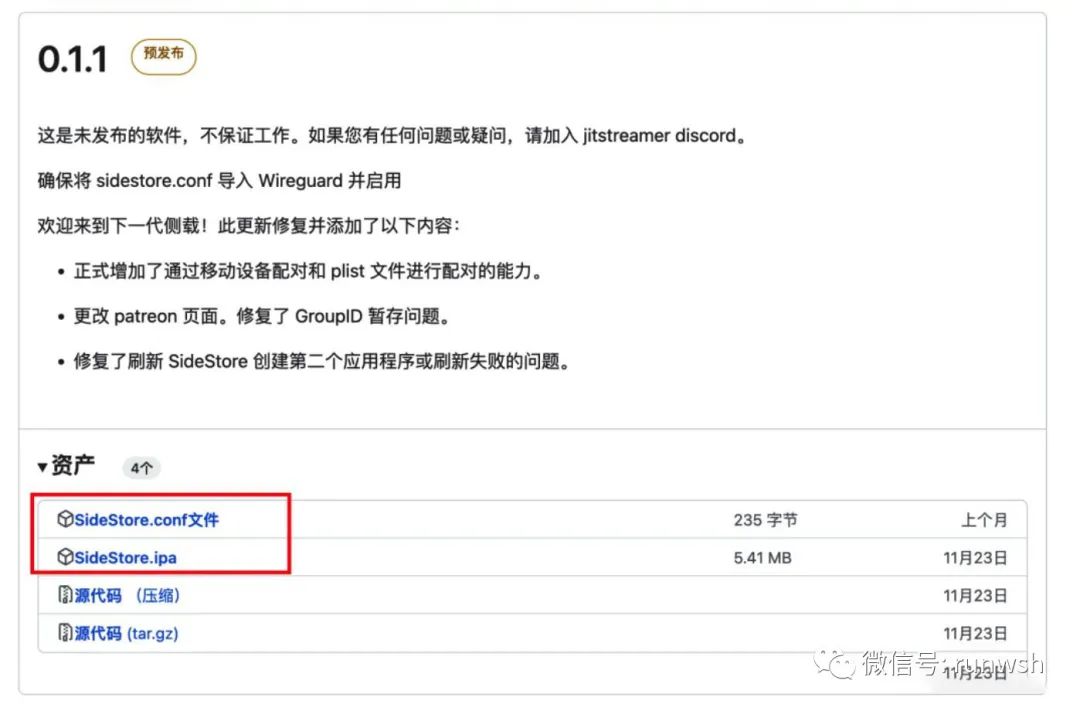Click the bullet about 刷新 SideStore failing
This screenshot has height=711, width=1080.
coord(322,362)
